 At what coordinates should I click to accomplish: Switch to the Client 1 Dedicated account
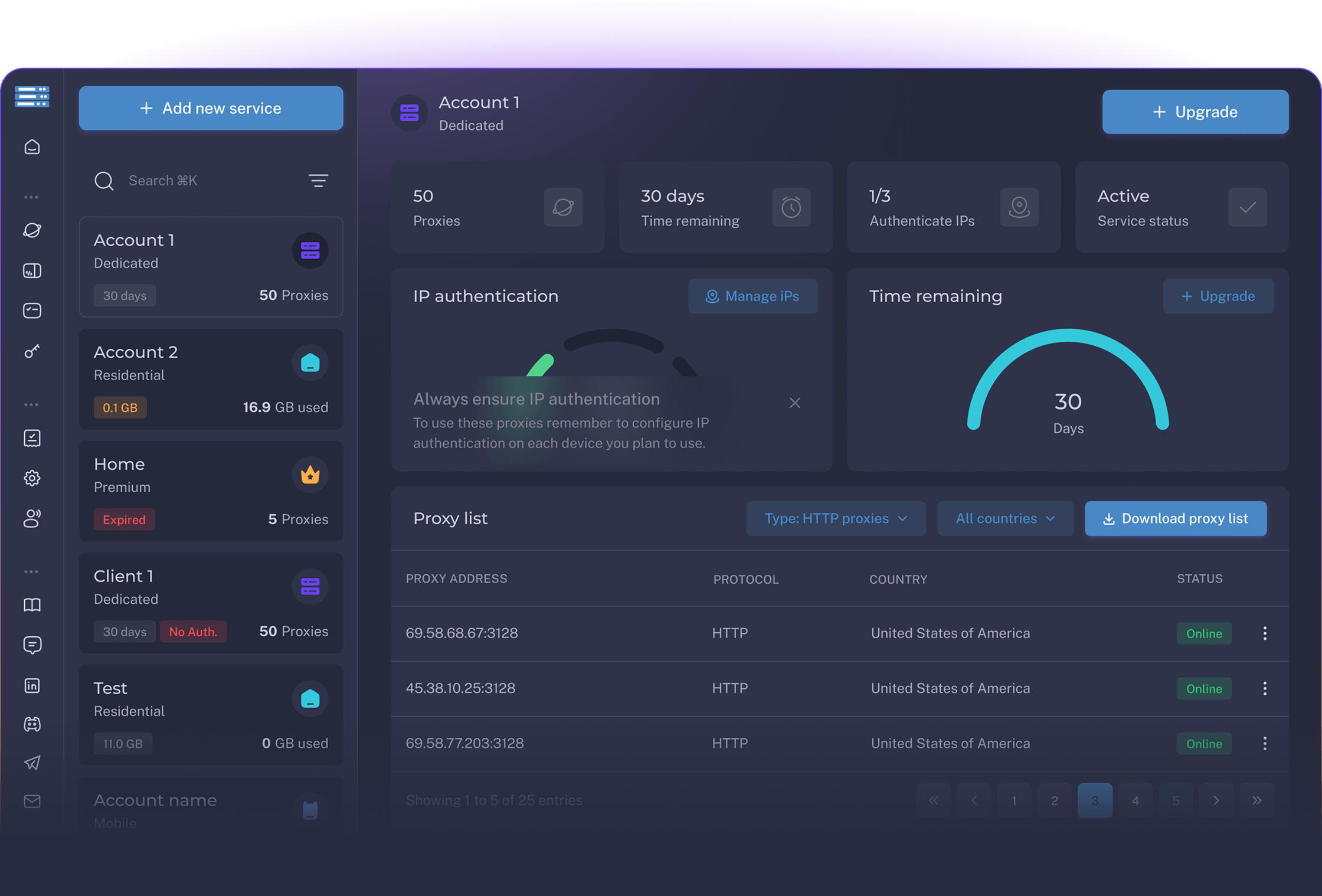(211, 602)
